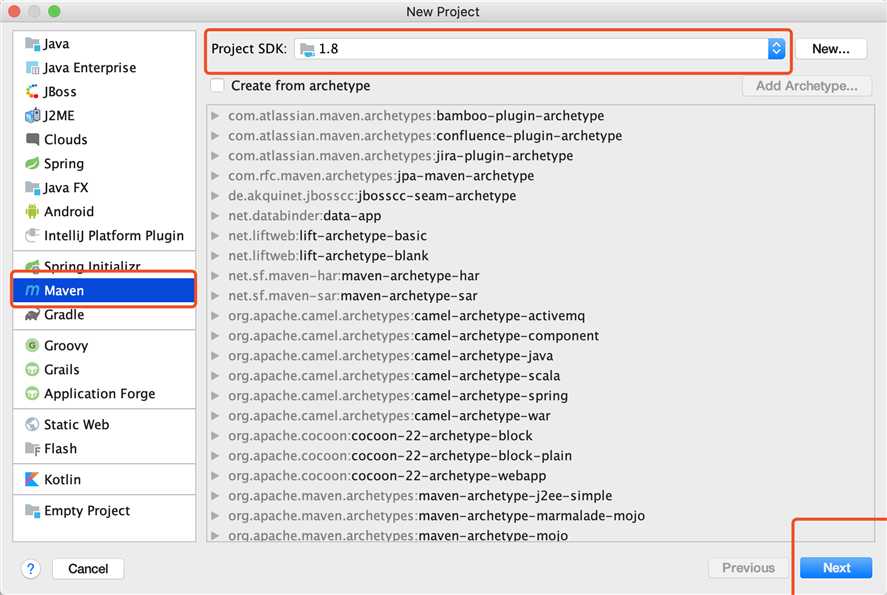Select Spring Initializr project type
The image size is (887, 595).
click(104, 265)
